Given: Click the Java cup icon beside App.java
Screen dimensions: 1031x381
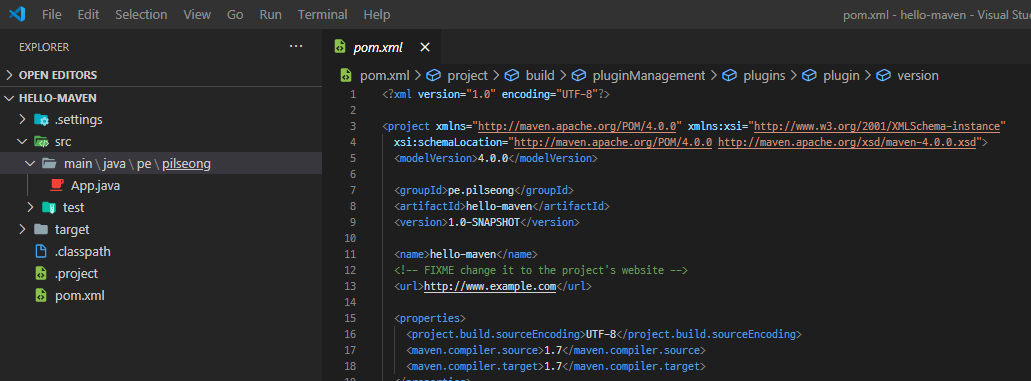Looking at the screenshot, I should click(57, 186).
